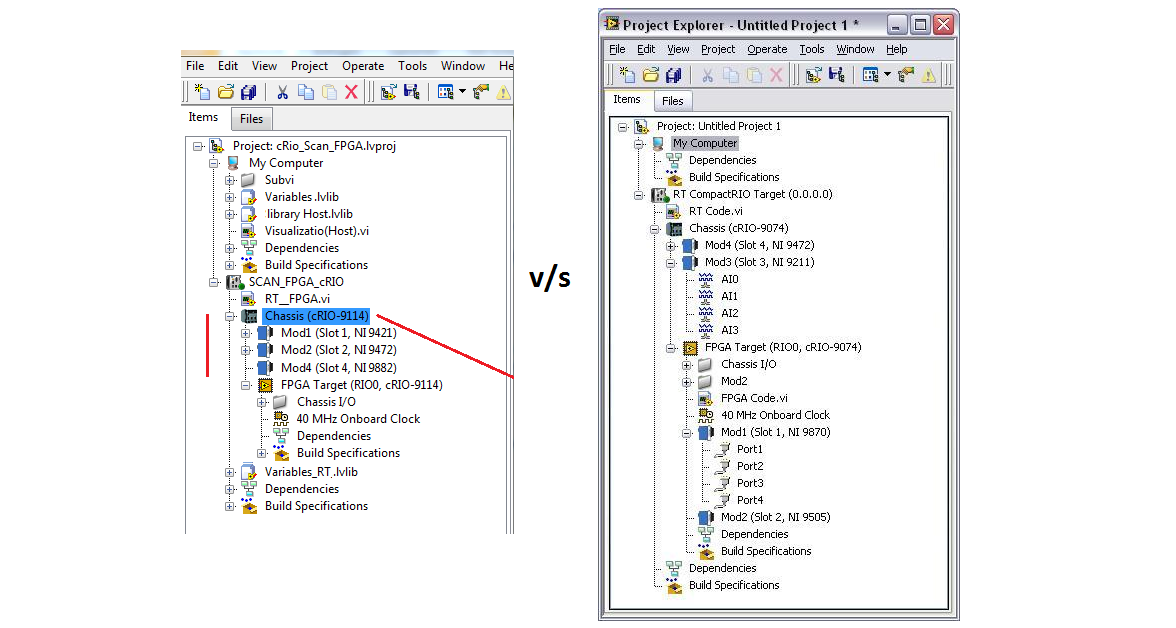
Task: Click AI0 channel icon under Mod3
Action: (706, 279)
